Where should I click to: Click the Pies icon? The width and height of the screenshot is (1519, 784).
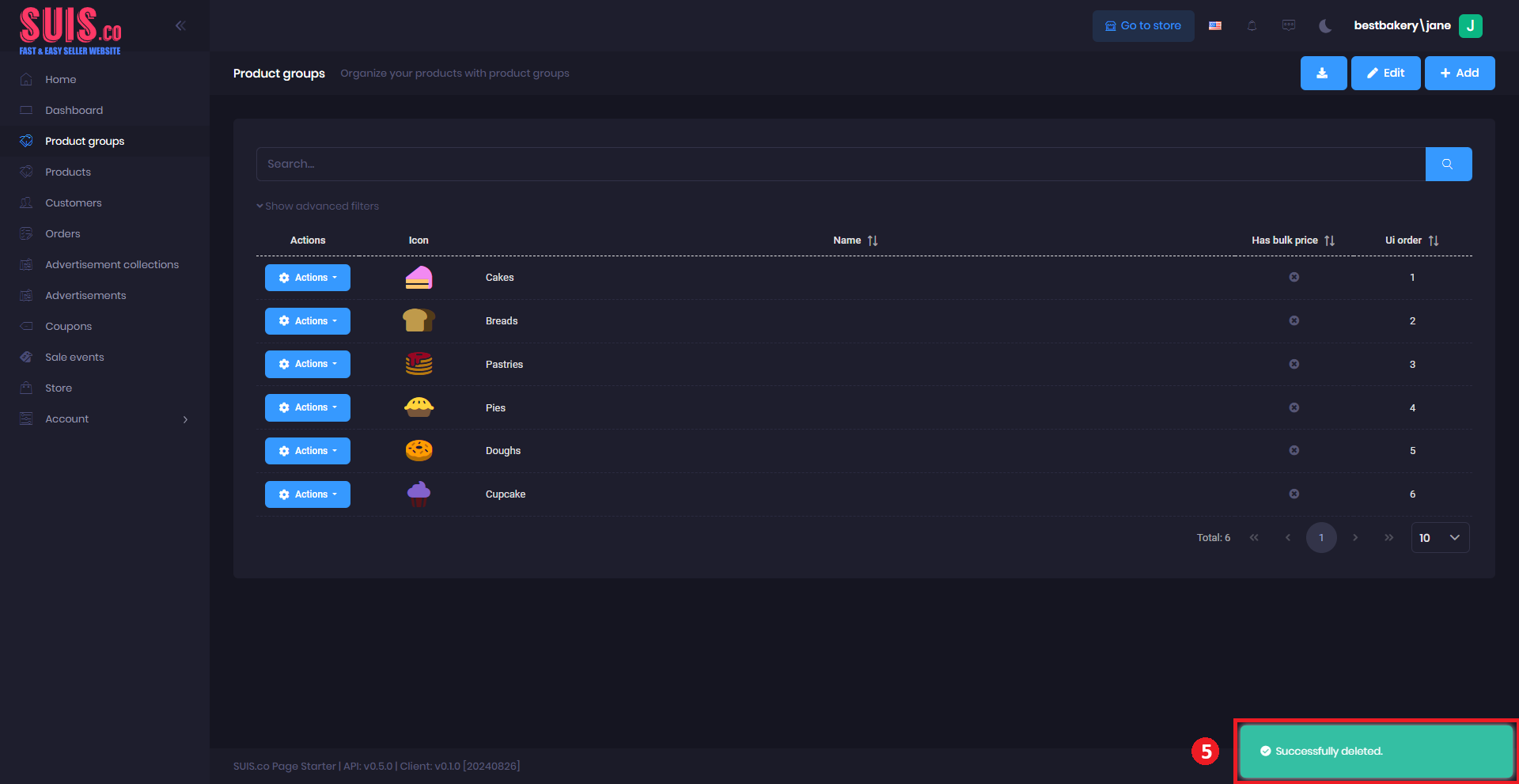pyautogui.click(x=419, y=407)
